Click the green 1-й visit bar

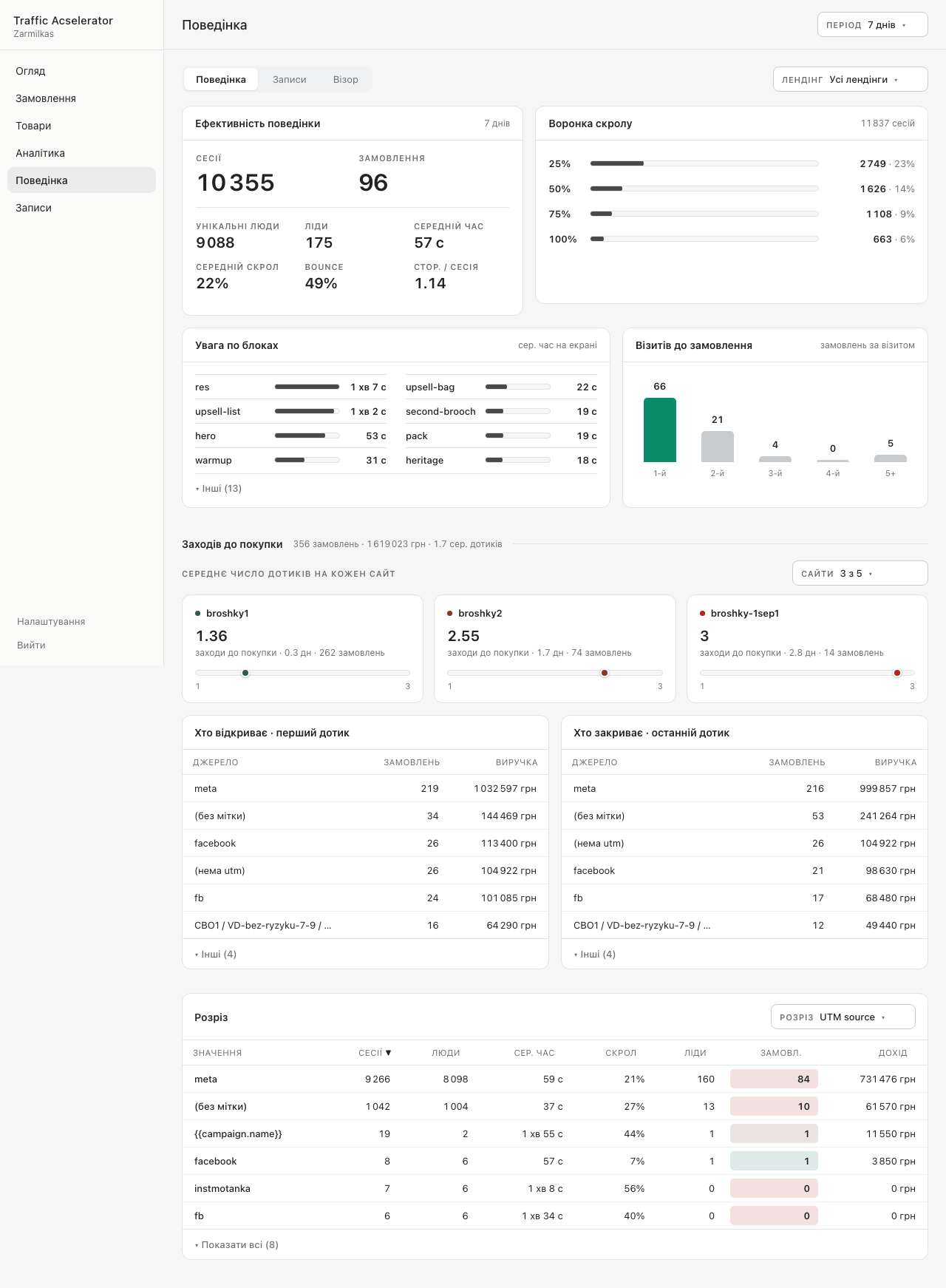[660, 430]
